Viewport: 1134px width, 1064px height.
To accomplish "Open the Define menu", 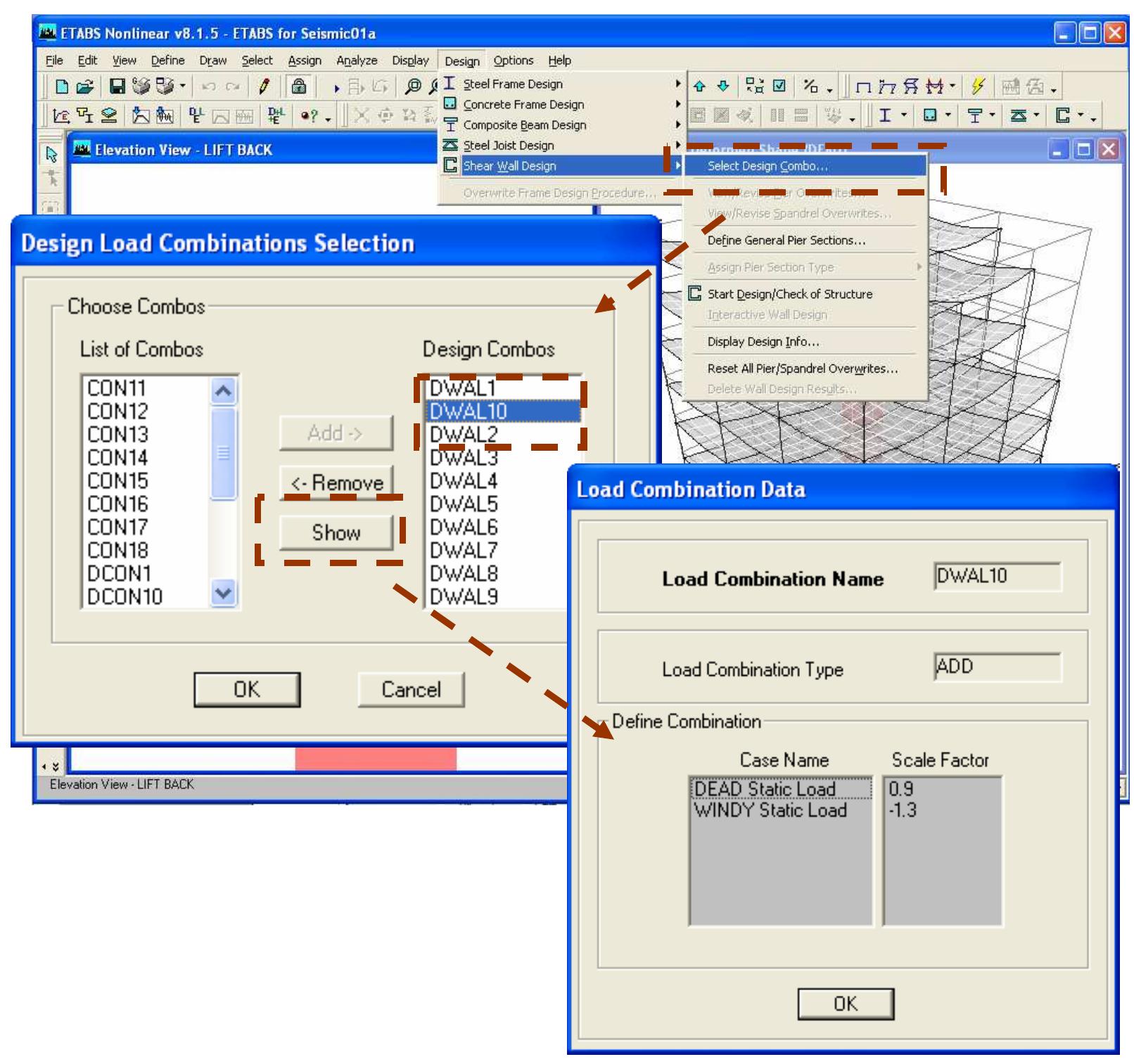I will click(x=167, y=60).
